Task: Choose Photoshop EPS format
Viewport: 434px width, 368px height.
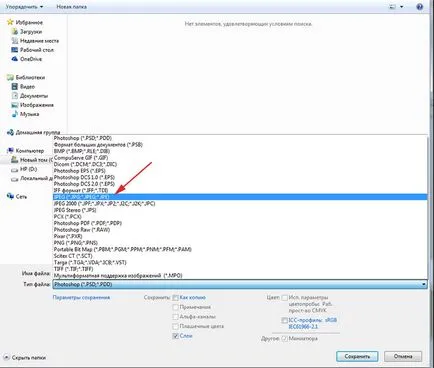Action: pyautogui.click(x=240, y=171)
